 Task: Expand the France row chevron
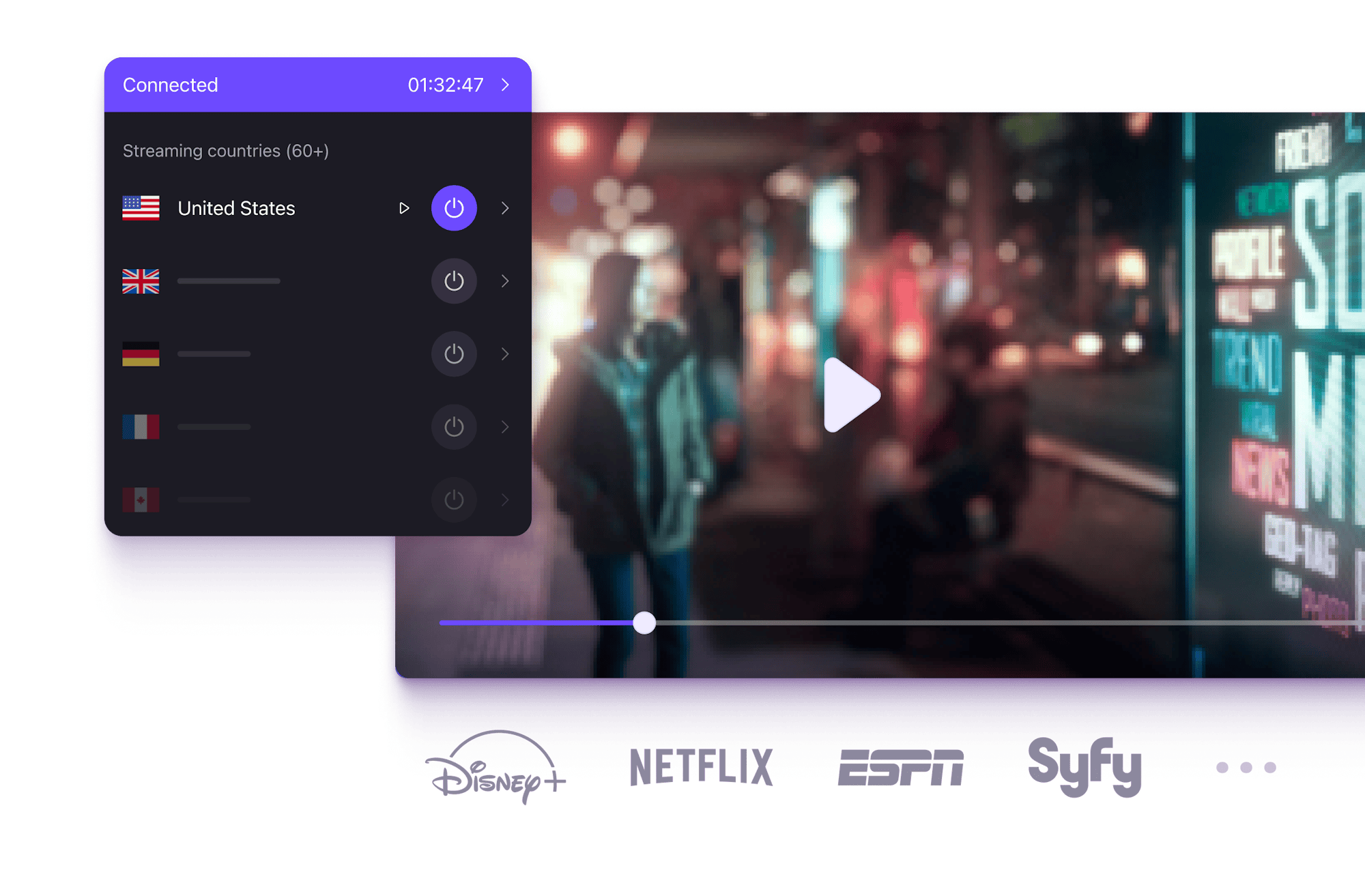pyautogui.click(x=505, y=427)
